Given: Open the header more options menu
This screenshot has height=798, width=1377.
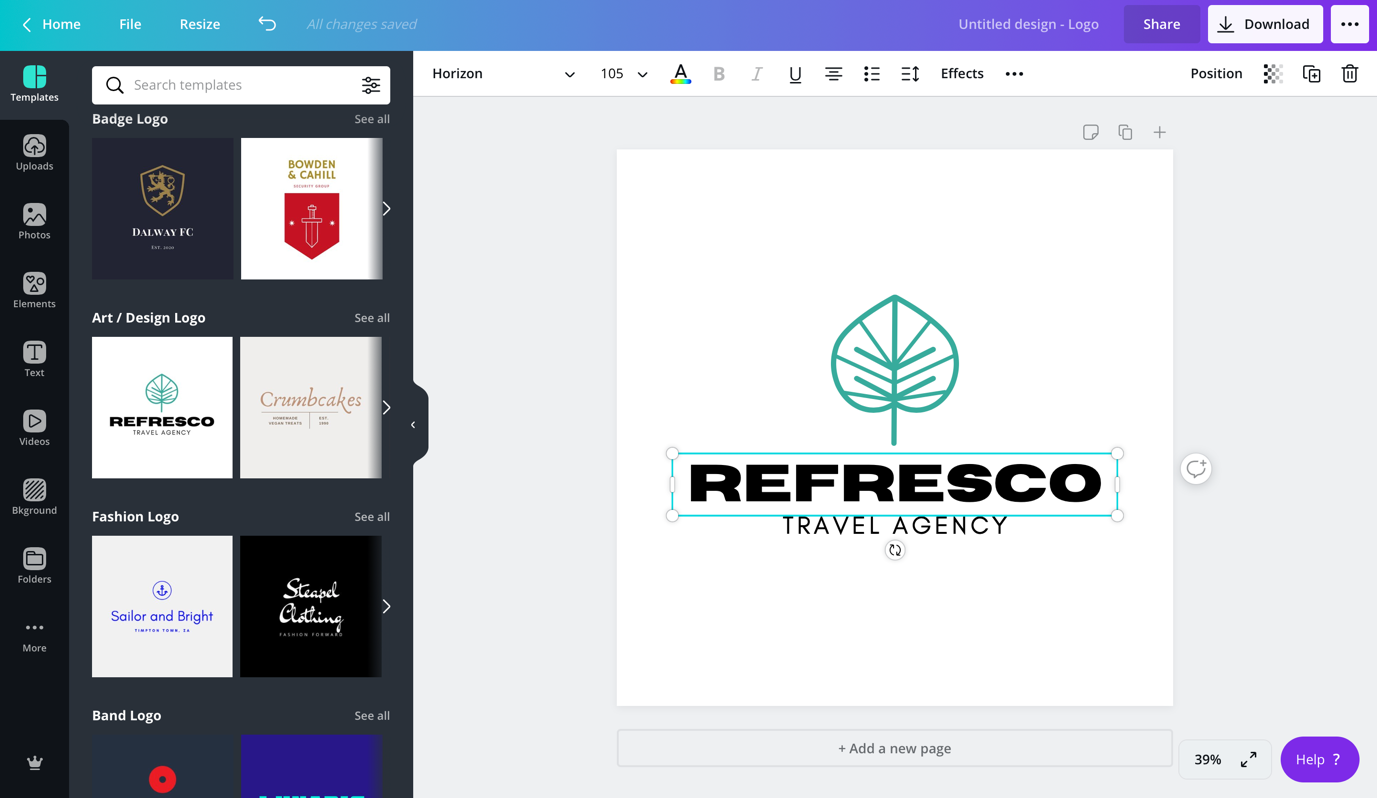Looking at the screenshot, I should 1350,24.
